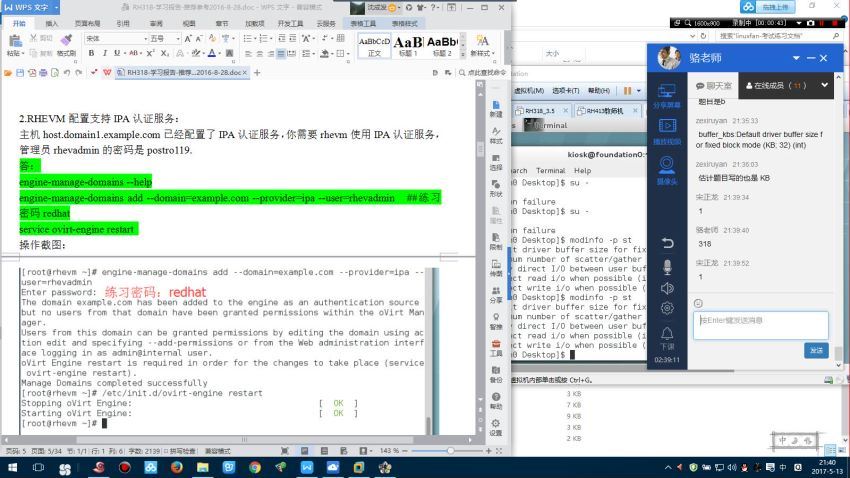The image size is (850, 478).
Task: Click the undo arrow in quick toolbar
Action: (67, 73)
